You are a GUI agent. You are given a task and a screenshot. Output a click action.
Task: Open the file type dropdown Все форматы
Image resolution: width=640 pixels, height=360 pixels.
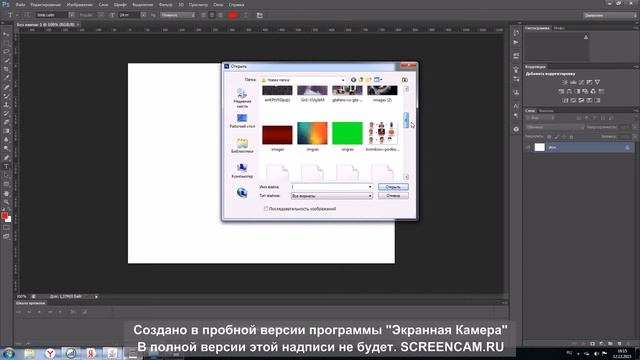tap(332, 196)
